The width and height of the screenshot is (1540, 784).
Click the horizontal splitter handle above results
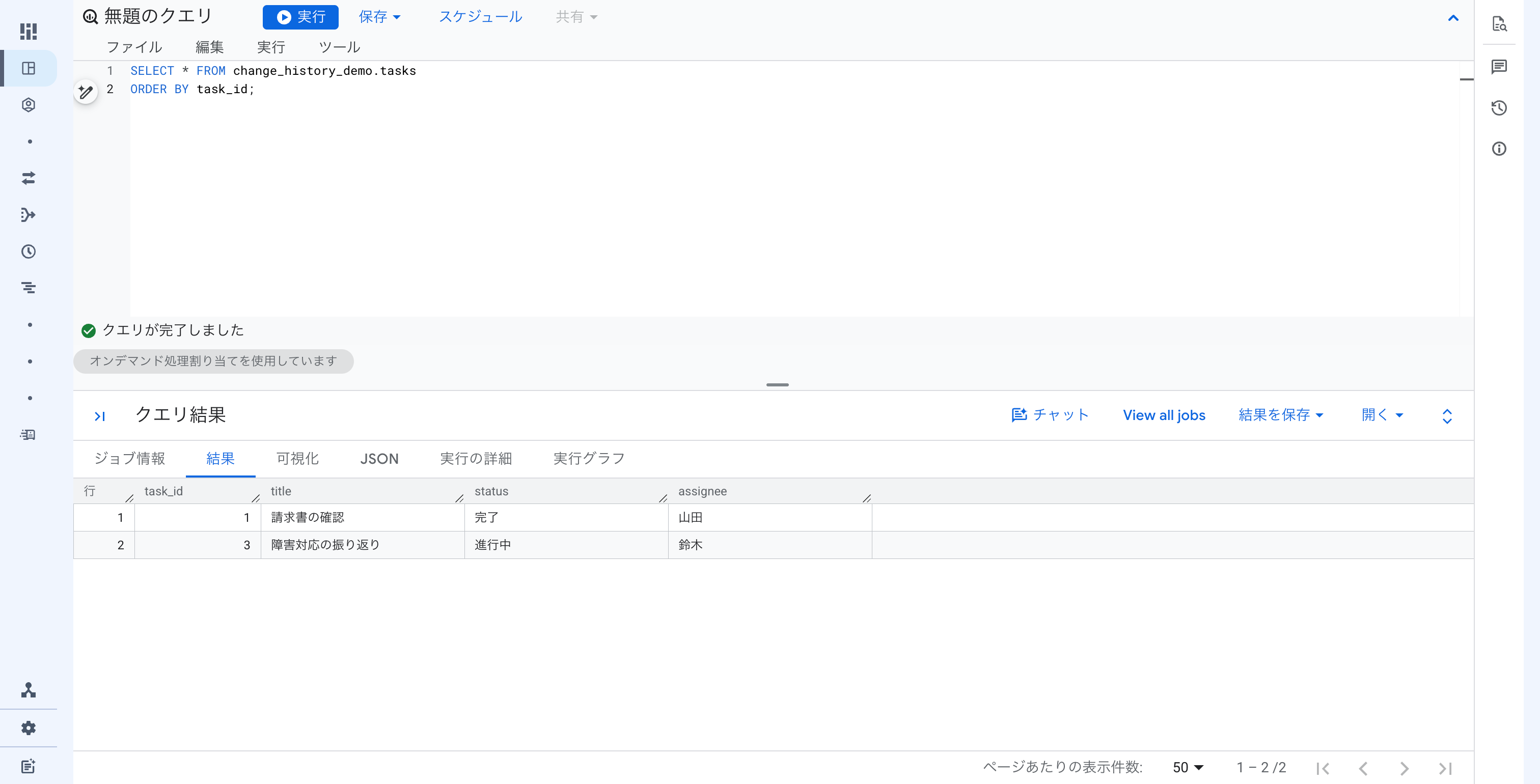777,385
